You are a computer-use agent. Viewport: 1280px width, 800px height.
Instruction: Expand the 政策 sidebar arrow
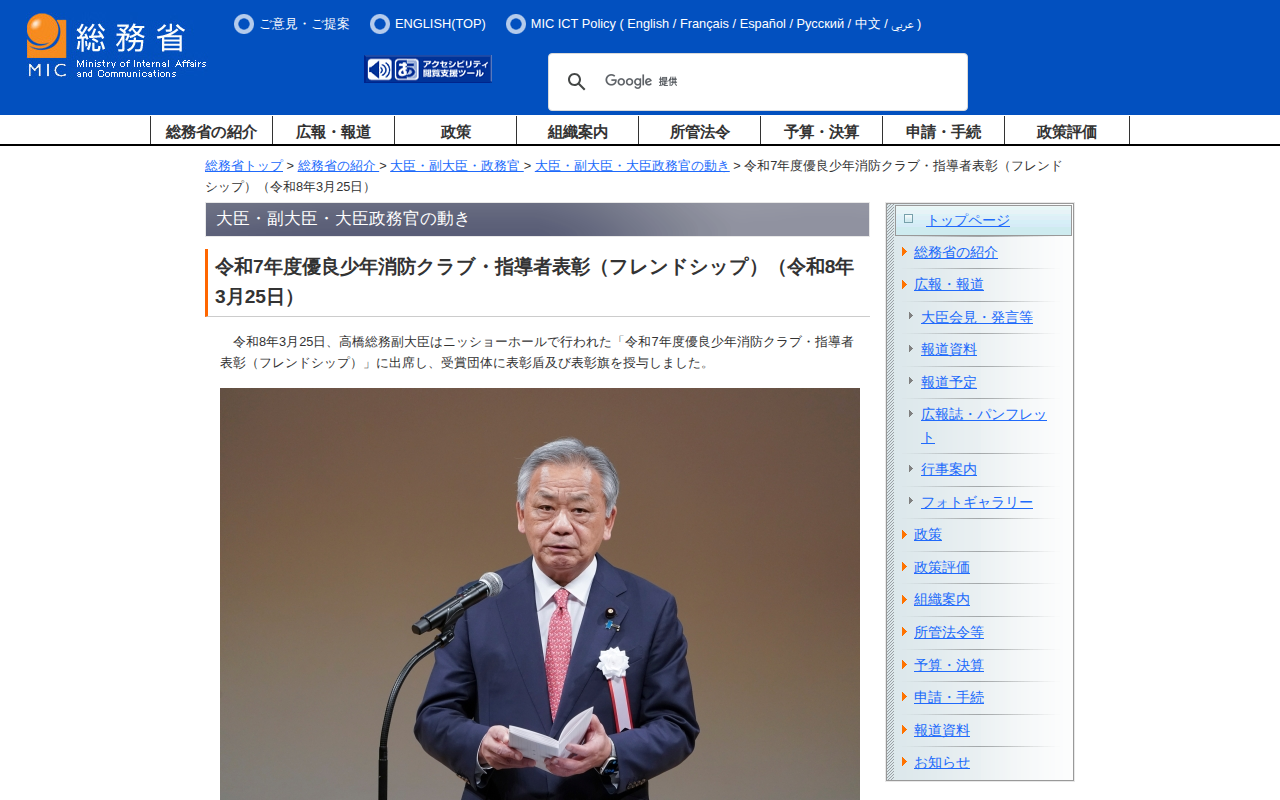[904, 535]
